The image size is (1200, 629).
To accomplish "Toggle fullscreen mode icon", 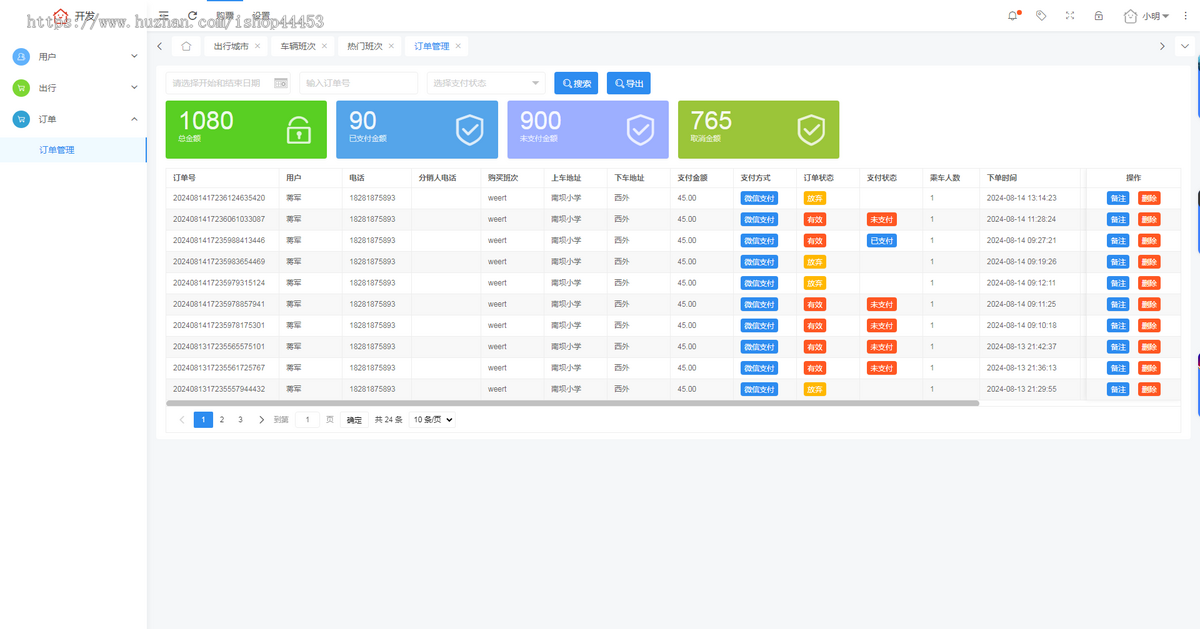I will 1070,16.
